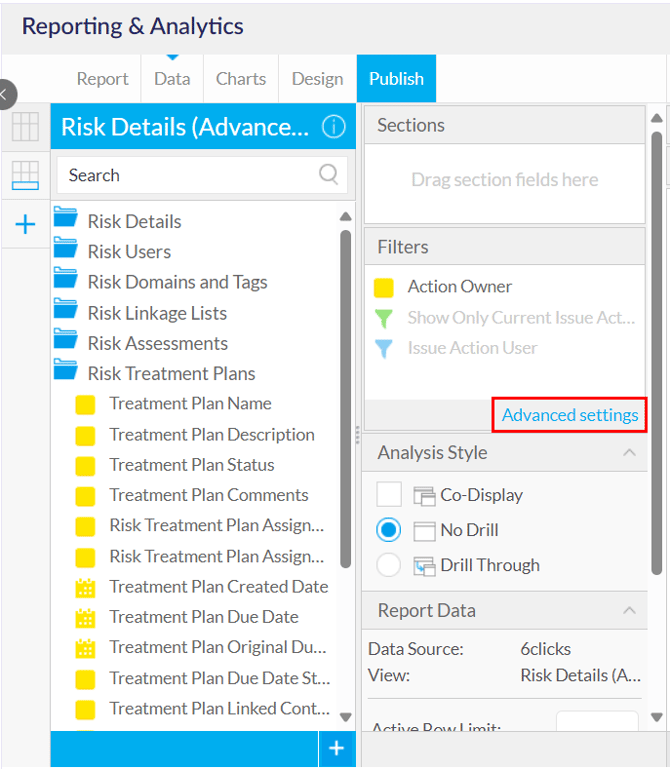Open Advanced settings link in Filters

(x=570, y=415)
